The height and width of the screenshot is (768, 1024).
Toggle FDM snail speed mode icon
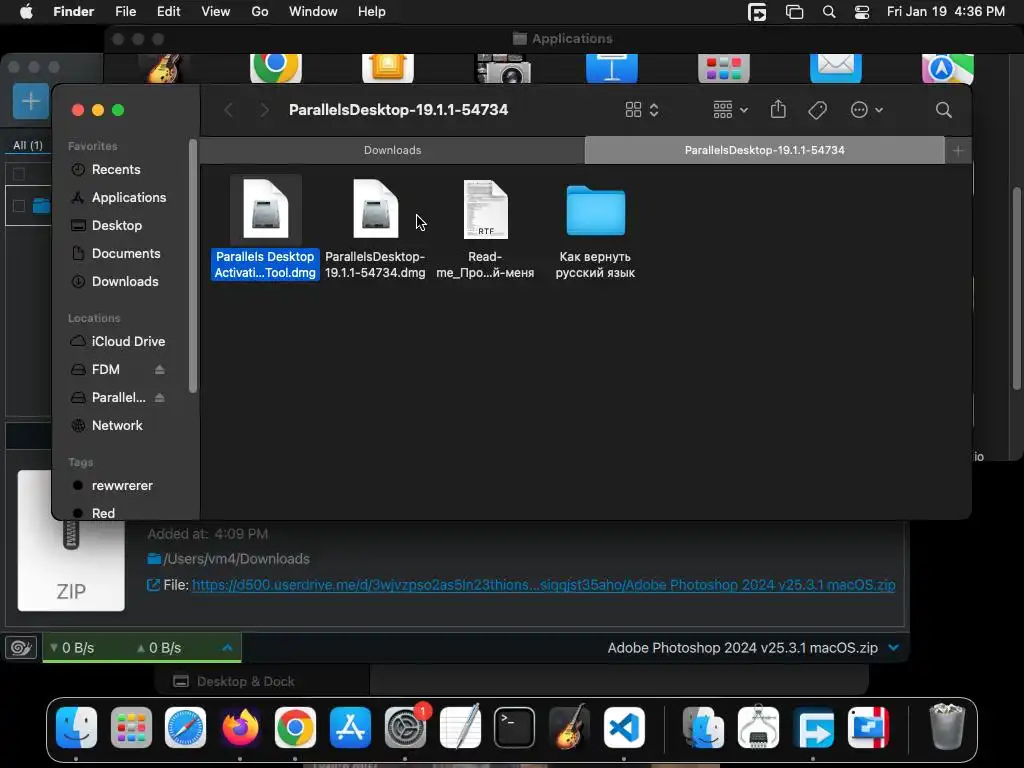pos(21,648)
